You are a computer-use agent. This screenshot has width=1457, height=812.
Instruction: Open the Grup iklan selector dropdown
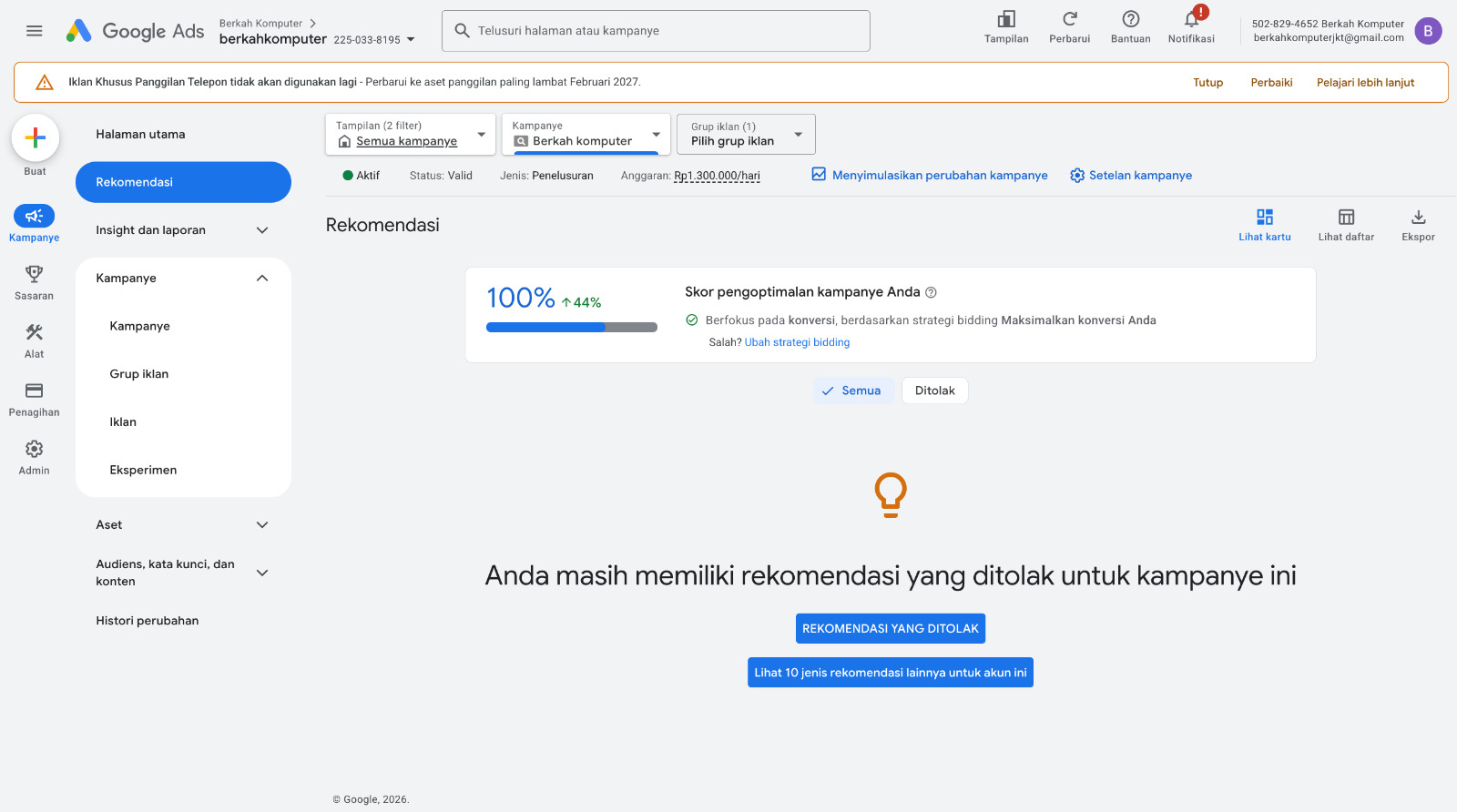coord(747,134)
